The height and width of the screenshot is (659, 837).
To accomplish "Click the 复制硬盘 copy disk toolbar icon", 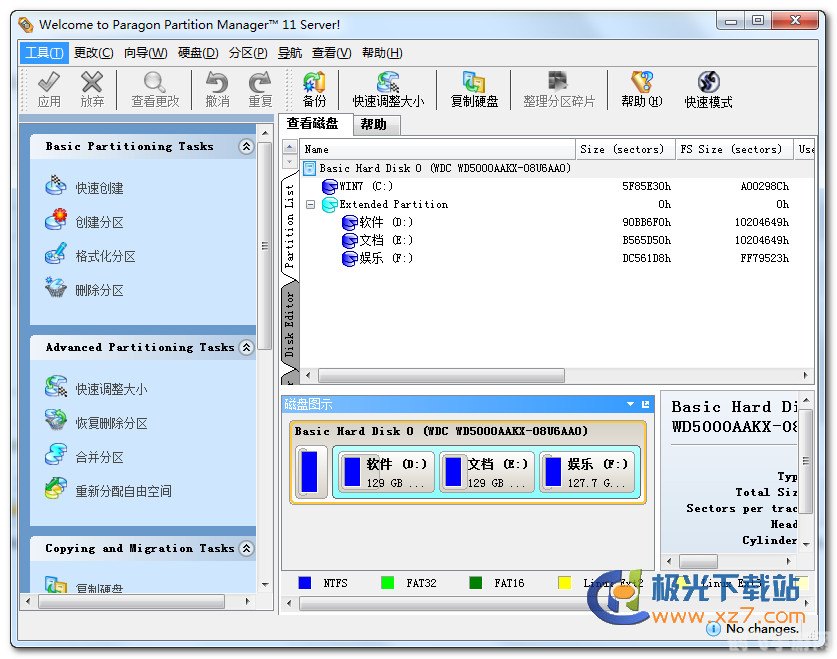I will pyautogui.click(x=473, y=87).
